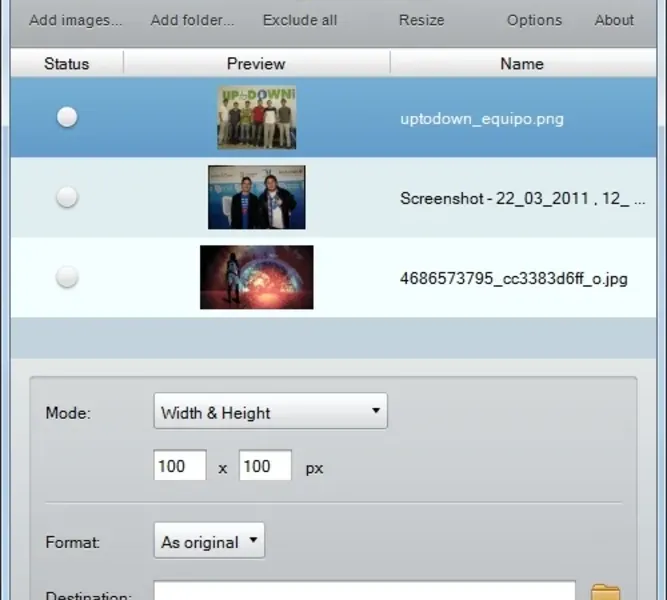Click into the Destination path field

[x=365, y=591]
